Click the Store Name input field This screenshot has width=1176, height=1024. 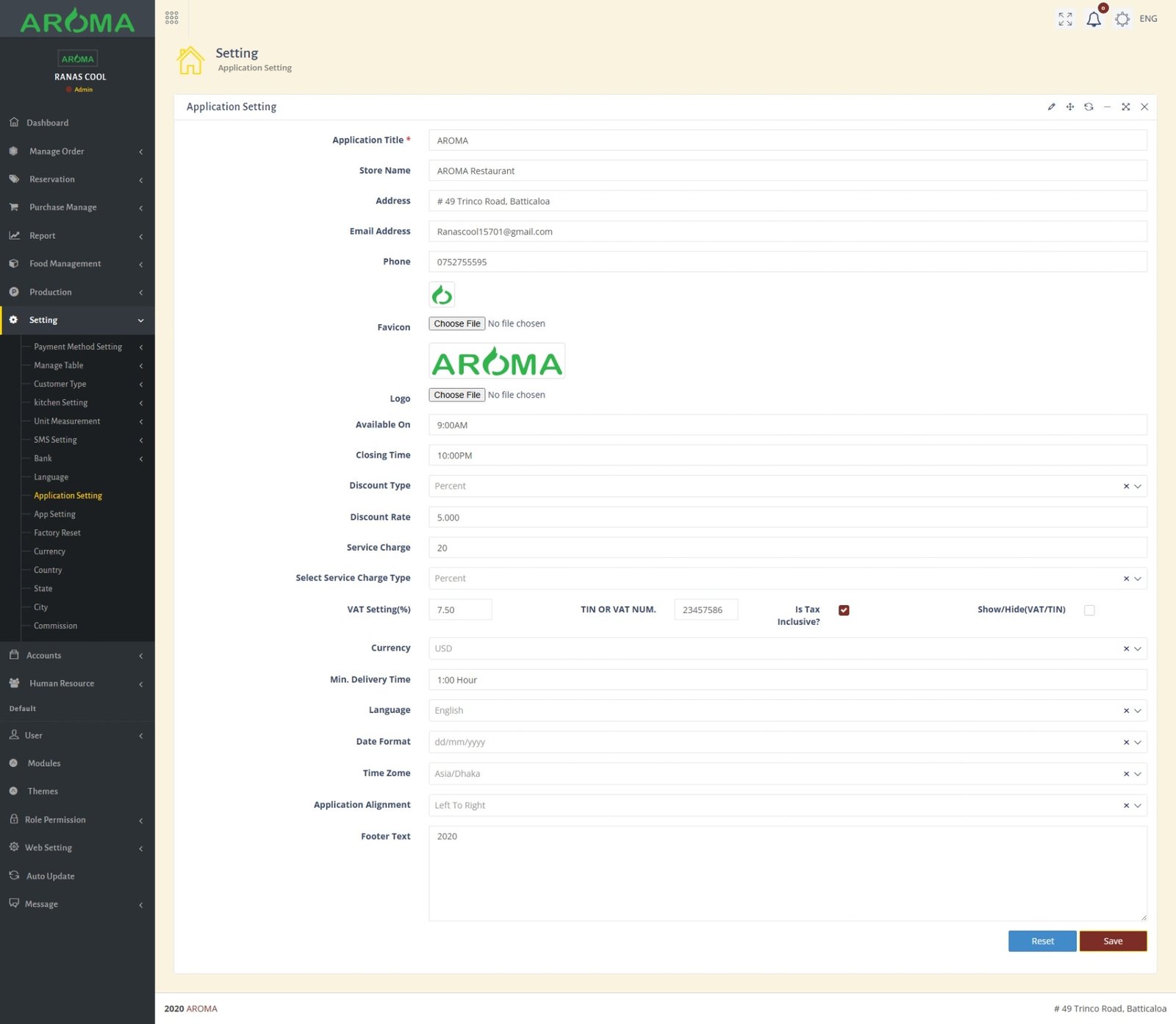(787, 171)
